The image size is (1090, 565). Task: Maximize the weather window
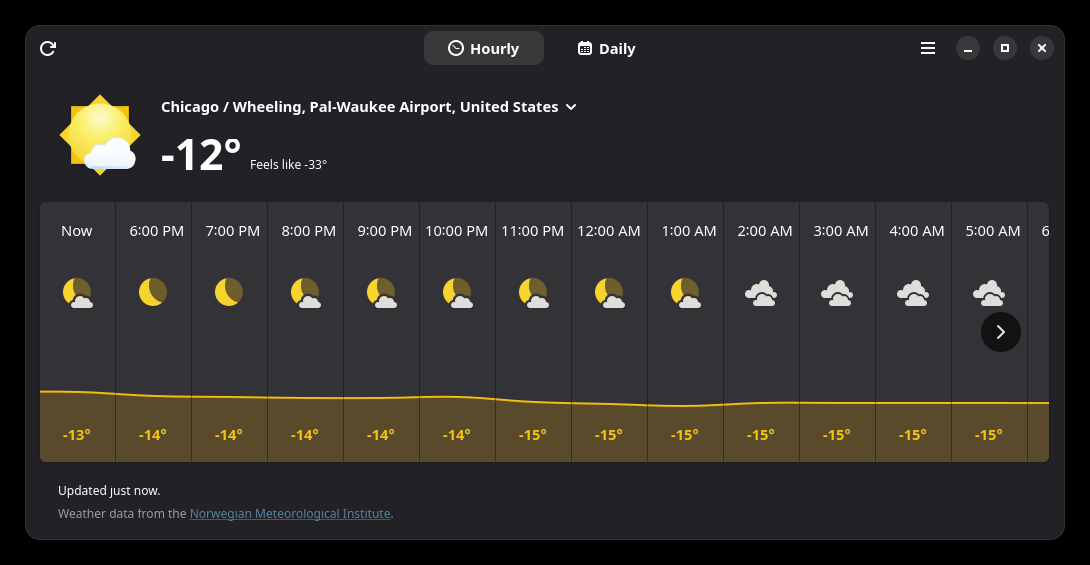pos(1005,48)
